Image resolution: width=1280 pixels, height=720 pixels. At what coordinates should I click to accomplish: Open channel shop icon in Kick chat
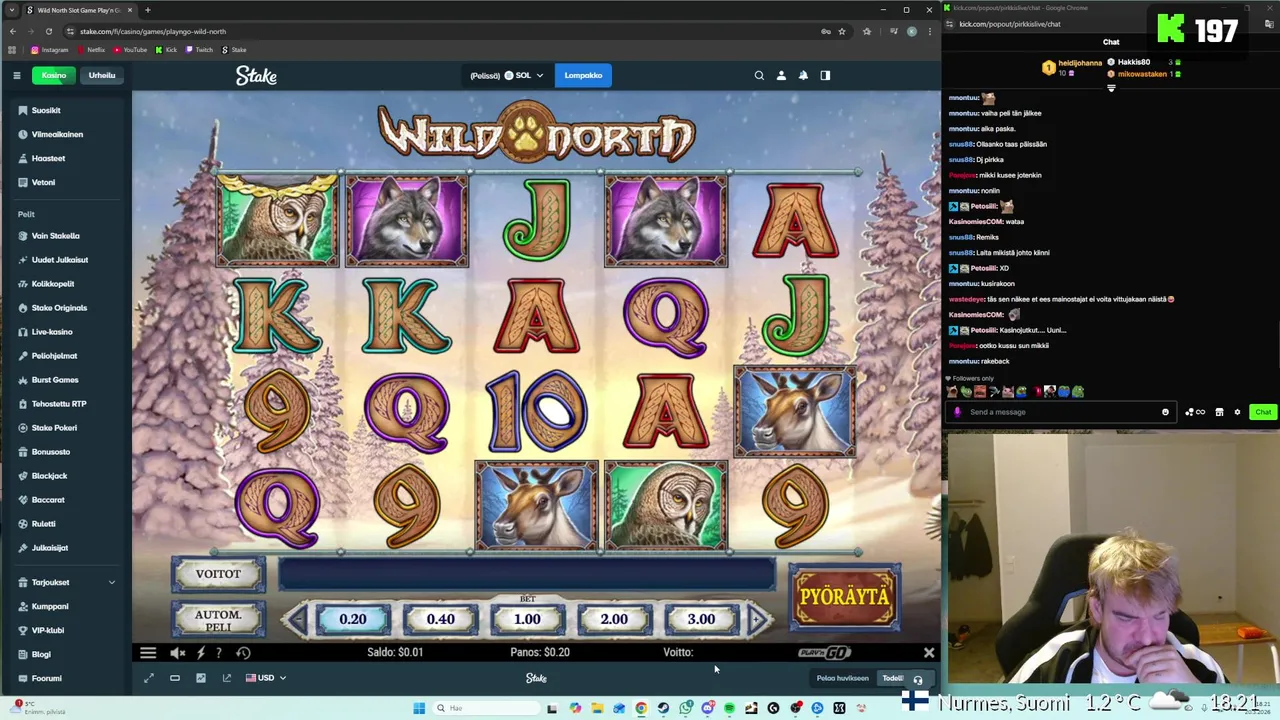1219,412
